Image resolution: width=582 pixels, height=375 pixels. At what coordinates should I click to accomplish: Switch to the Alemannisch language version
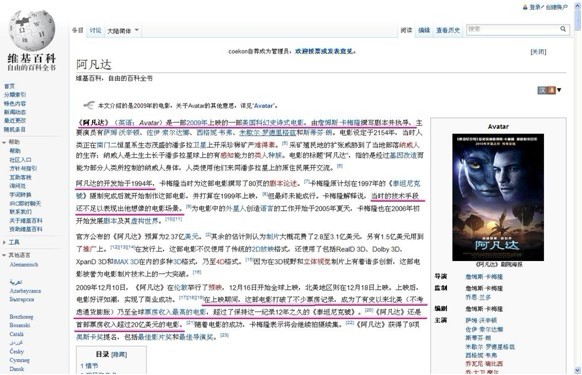click(24, 264)
